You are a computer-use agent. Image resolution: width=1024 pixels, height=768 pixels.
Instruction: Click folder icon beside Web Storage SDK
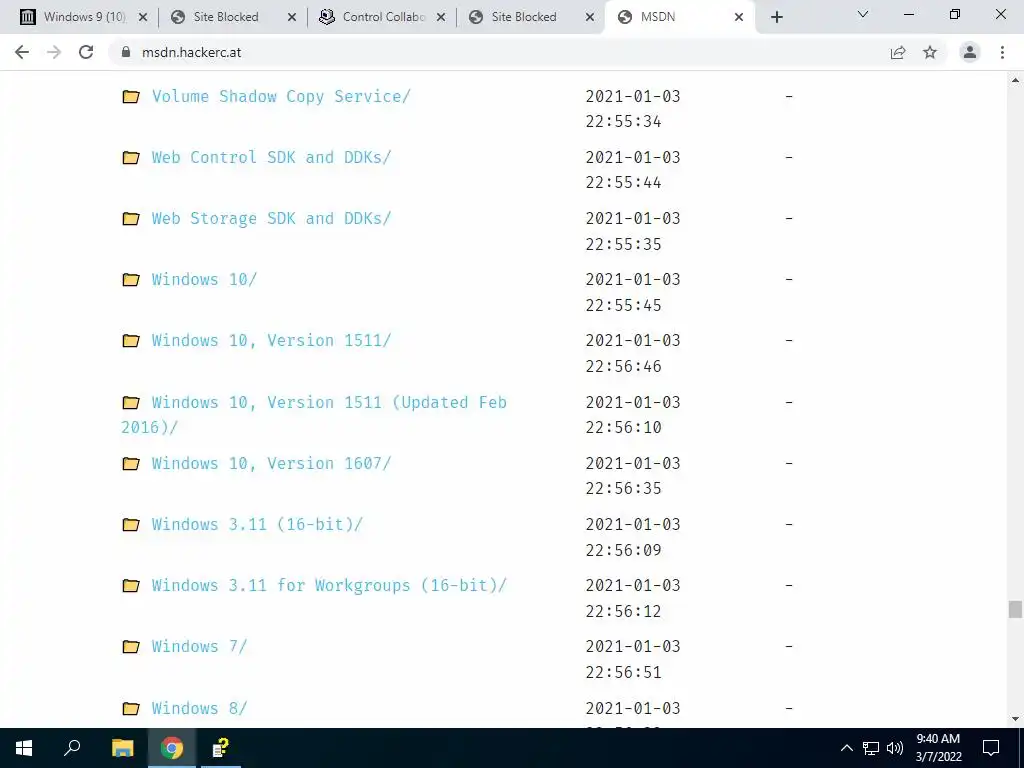(x=131, y=219)
